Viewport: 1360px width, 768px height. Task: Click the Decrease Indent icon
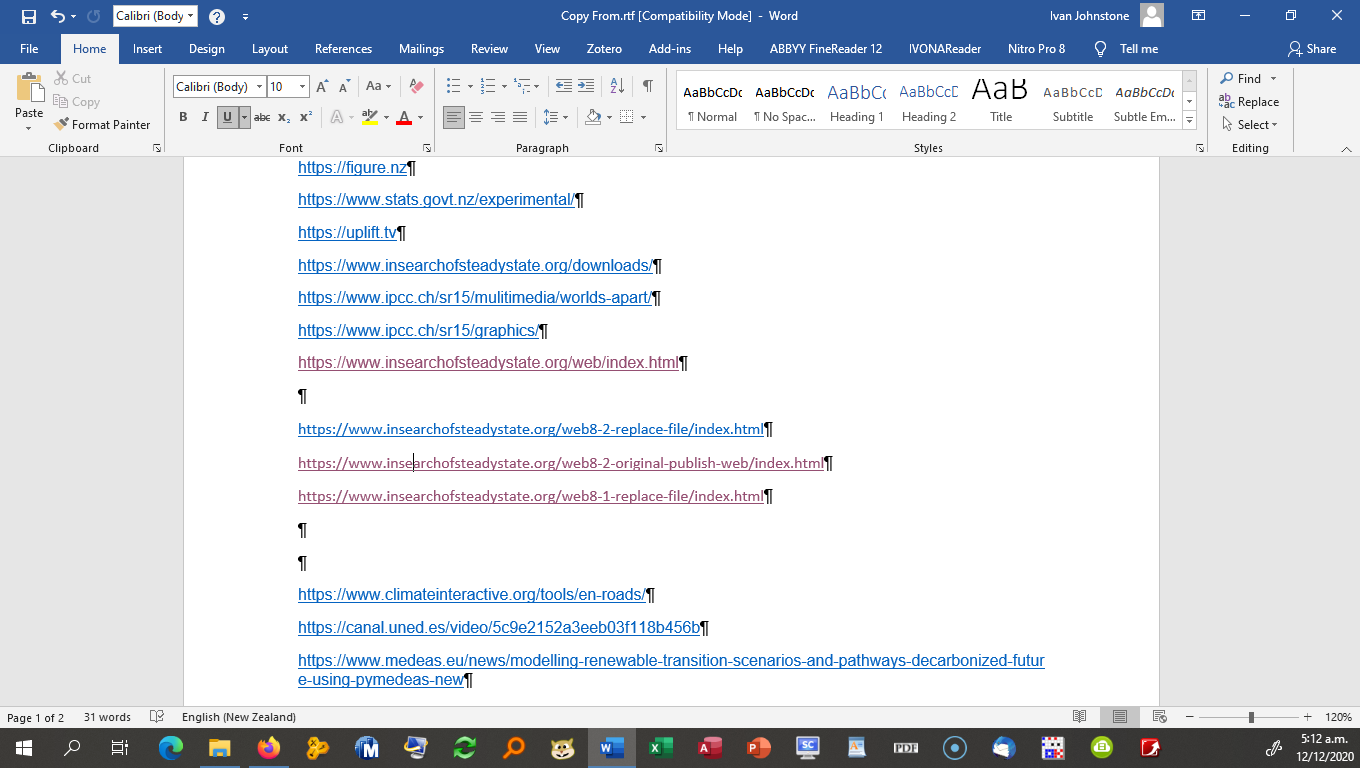click(x=564, y=87)
